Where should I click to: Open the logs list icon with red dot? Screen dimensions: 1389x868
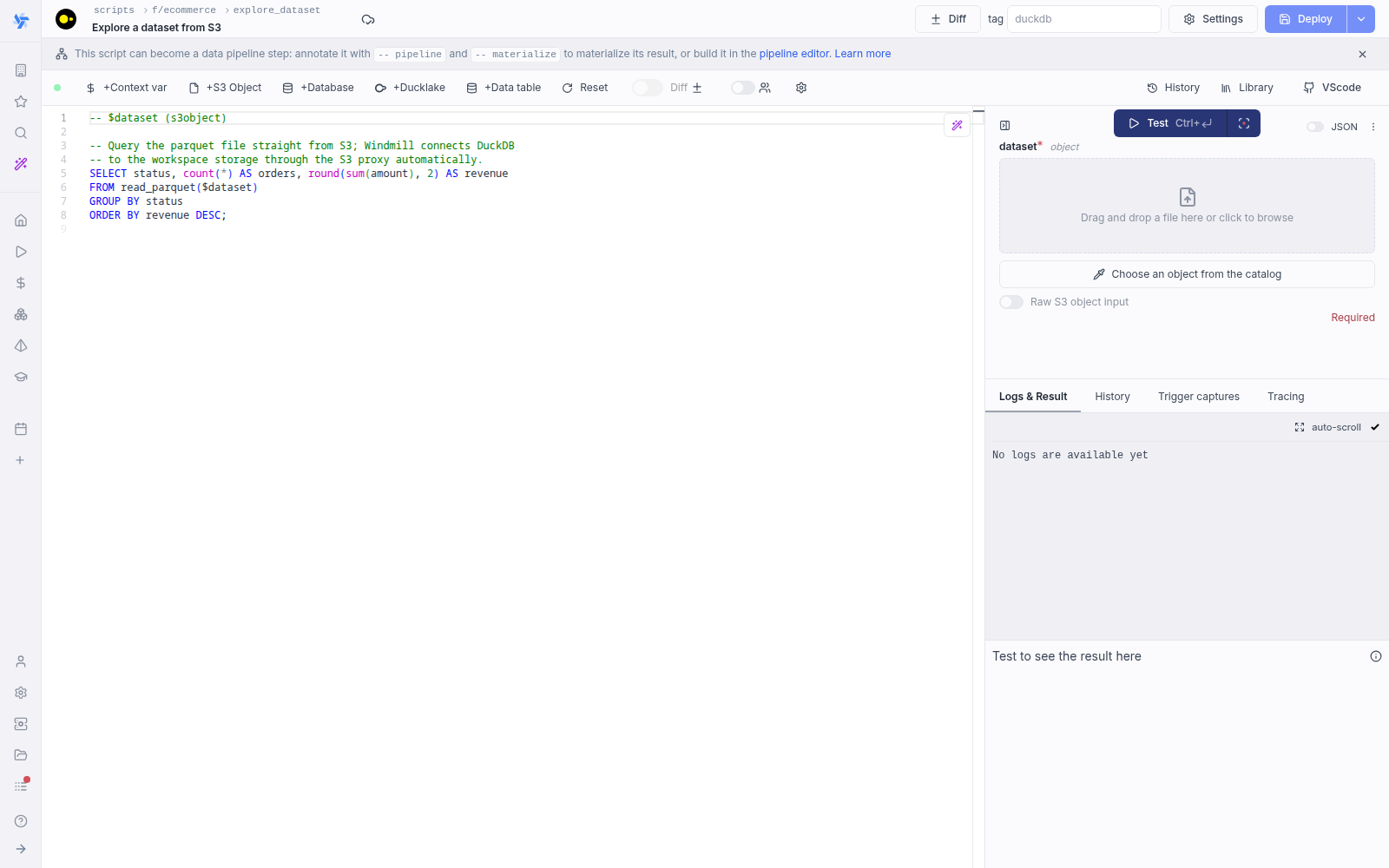tap(21, 786)
